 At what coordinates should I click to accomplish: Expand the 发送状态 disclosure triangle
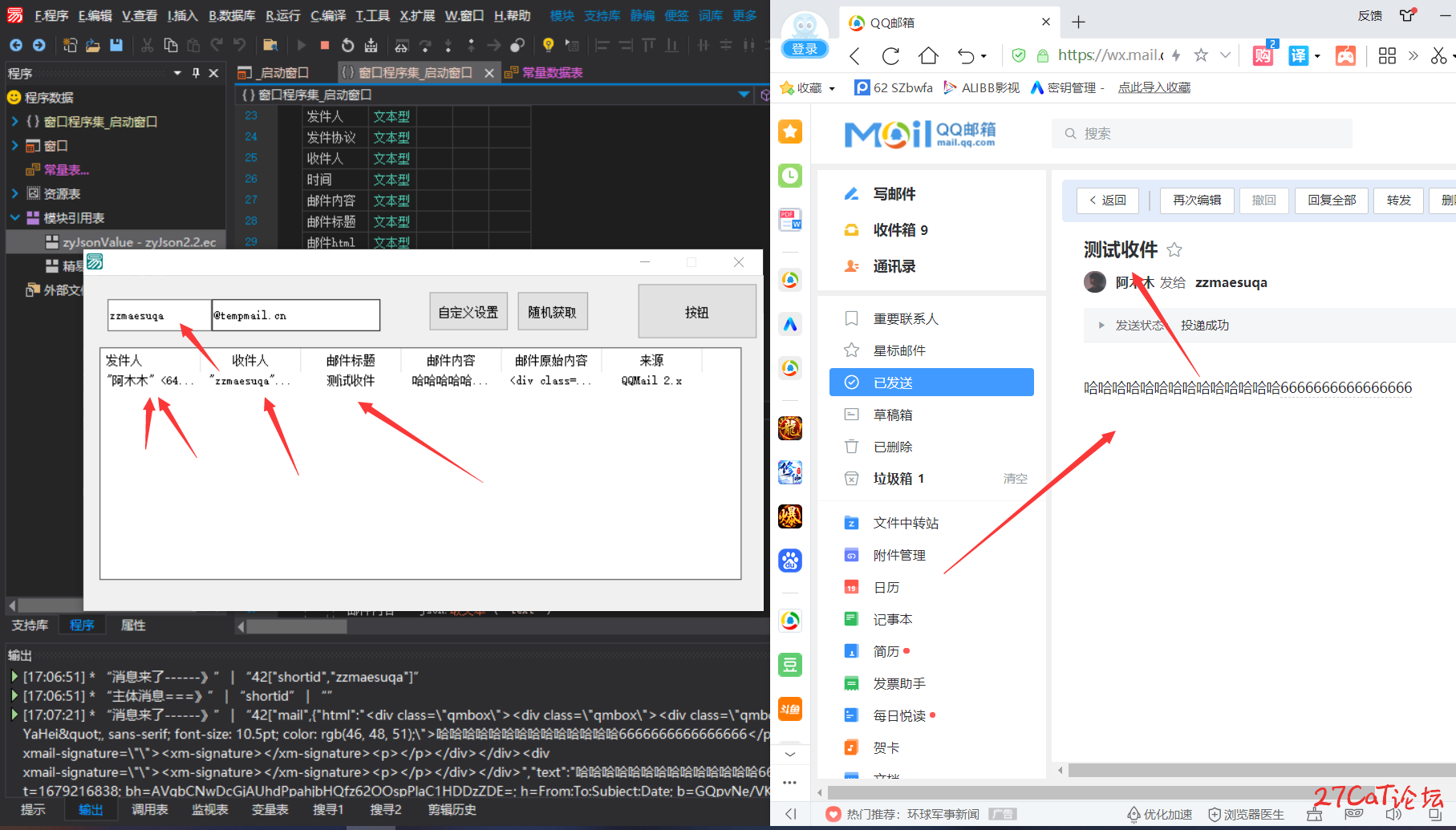pos(1101,325)
